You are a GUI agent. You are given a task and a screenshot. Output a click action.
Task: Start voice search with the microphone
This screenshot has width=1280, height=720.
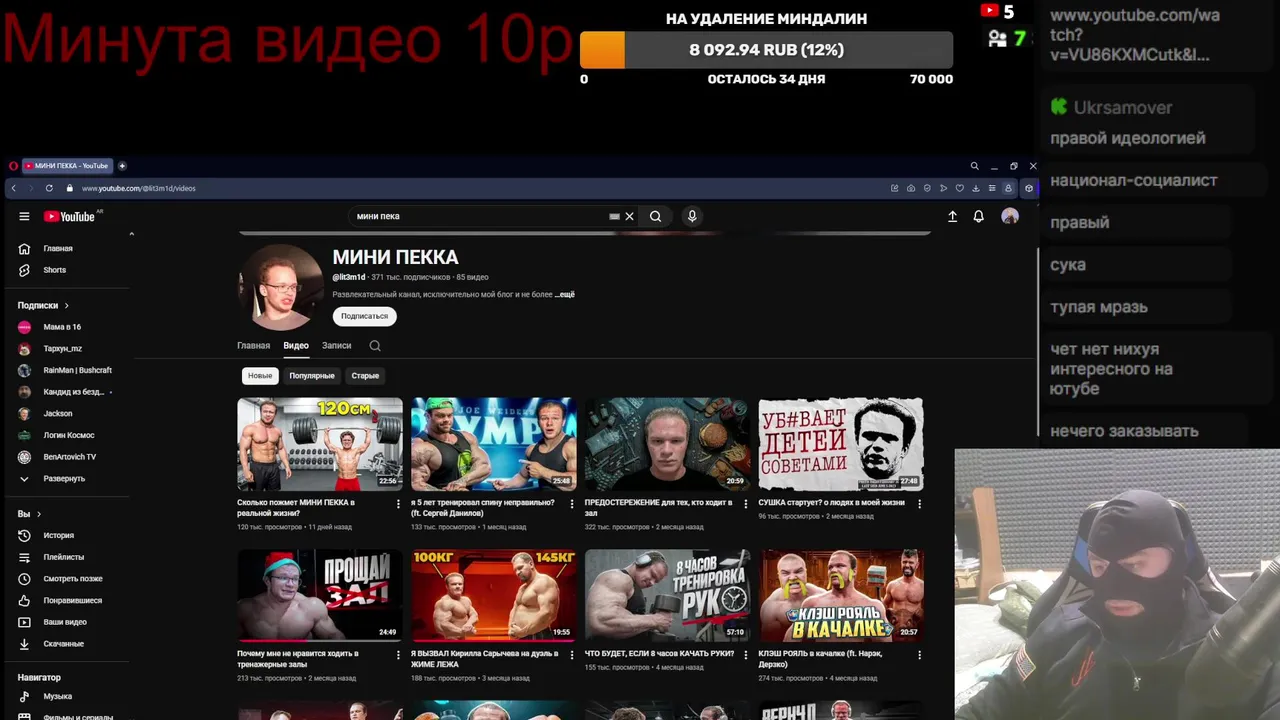coord(691,216)
